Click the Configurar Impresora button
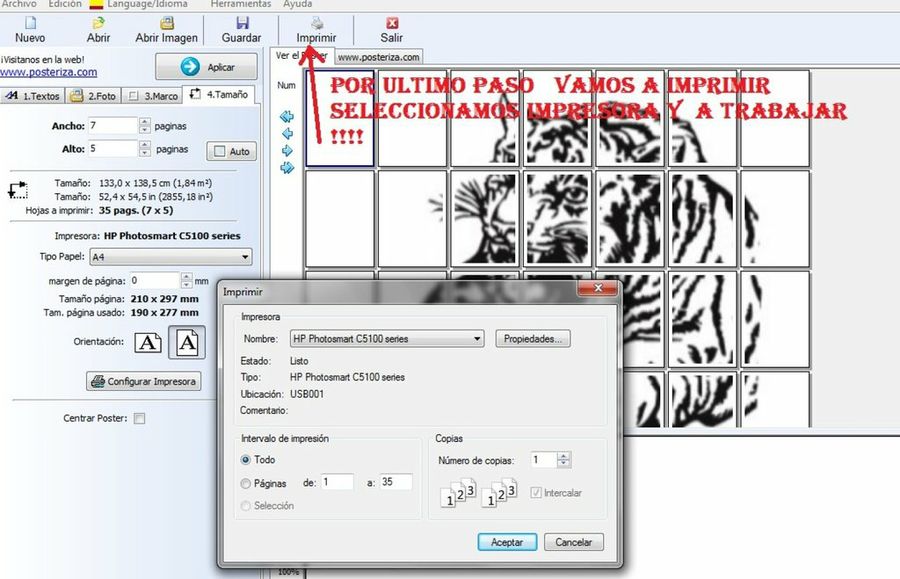Screen dimensions: 900x579 coord(143,381)
